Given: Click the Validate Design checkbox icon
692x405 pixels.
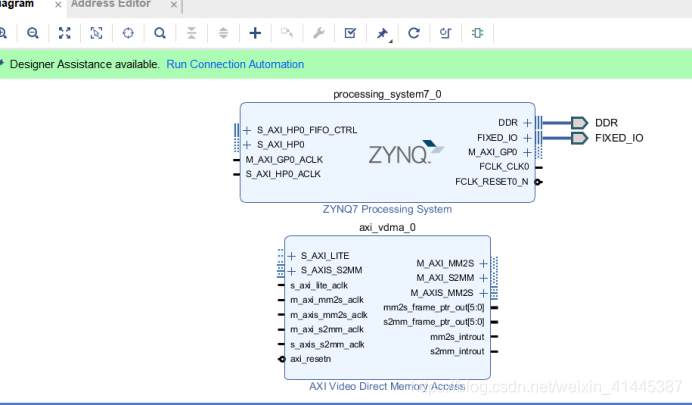Looking at the screenshot, I should (350, 33).
